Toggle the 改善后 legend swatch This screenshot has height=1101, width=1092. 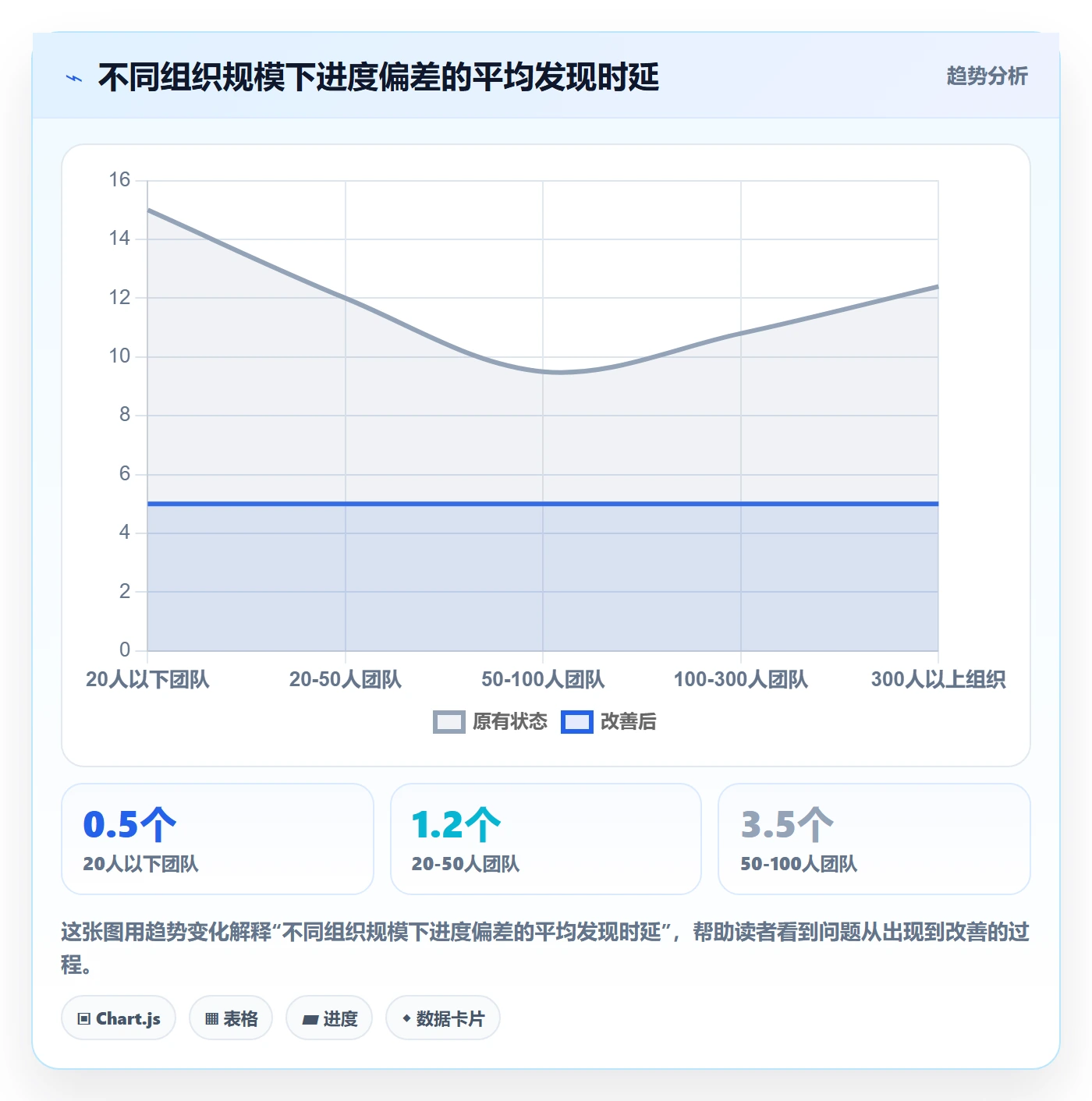click(x=577, y=722)
